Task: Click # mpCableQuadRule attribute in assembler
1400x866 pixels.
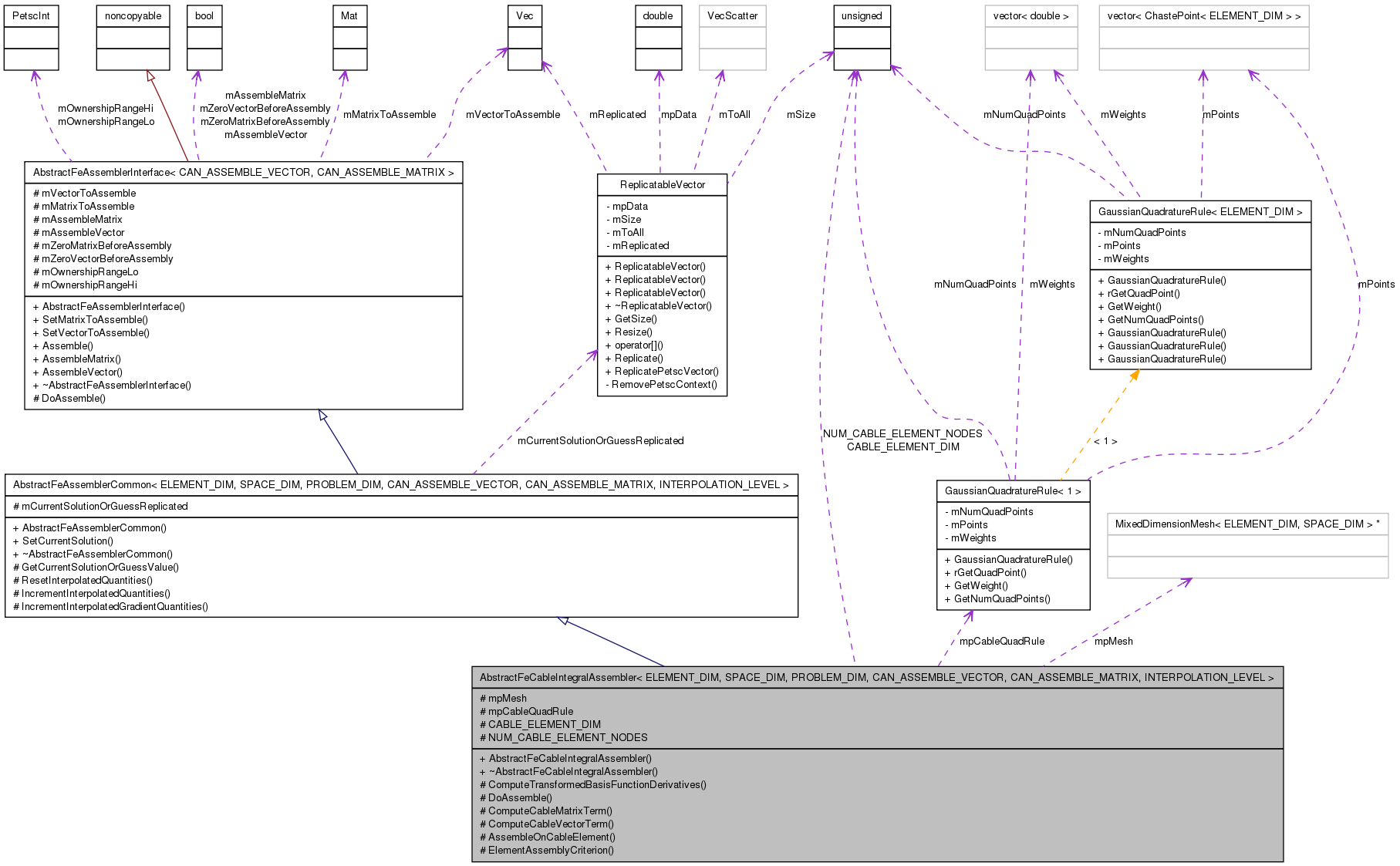Action: (x=527, y=712)
